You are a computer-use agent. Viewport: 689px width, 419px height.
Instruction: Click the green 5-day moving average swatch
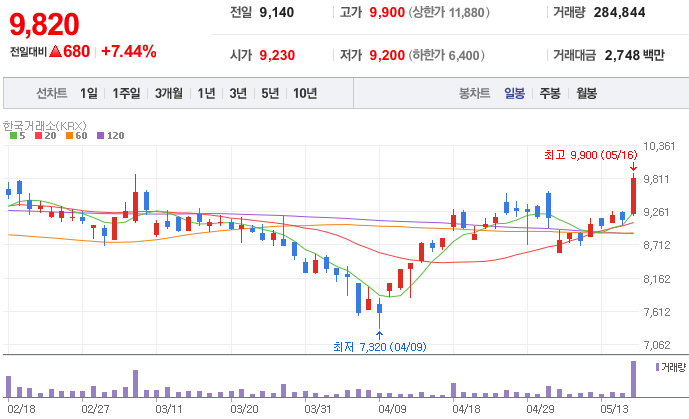coord(14,136)
